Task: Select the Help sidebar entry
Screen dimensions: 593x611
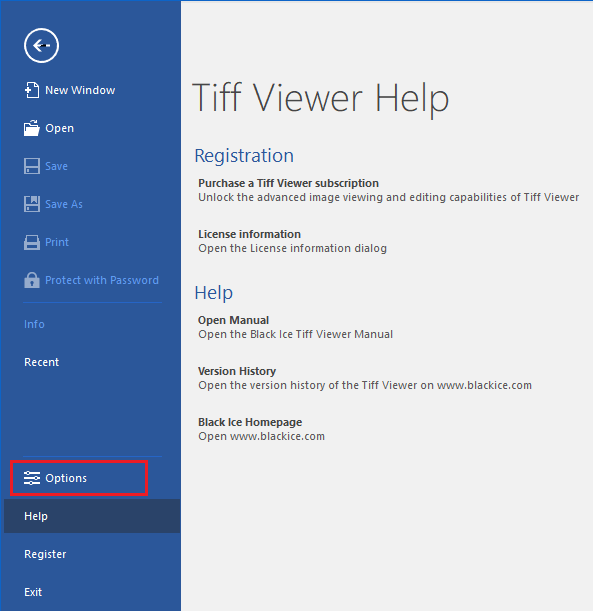Action: click(92, 516)
